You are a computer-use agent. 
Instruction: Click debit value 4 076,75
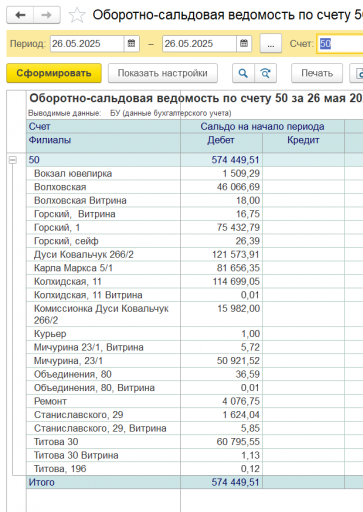241,401
